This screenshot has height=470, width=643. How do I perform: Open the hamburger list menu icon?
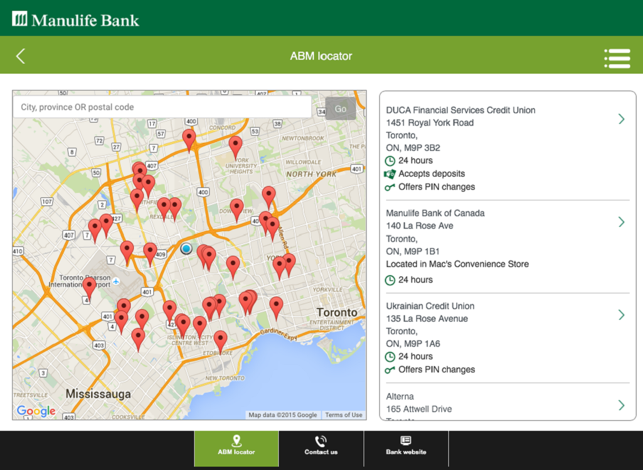[x=617, y=58]
